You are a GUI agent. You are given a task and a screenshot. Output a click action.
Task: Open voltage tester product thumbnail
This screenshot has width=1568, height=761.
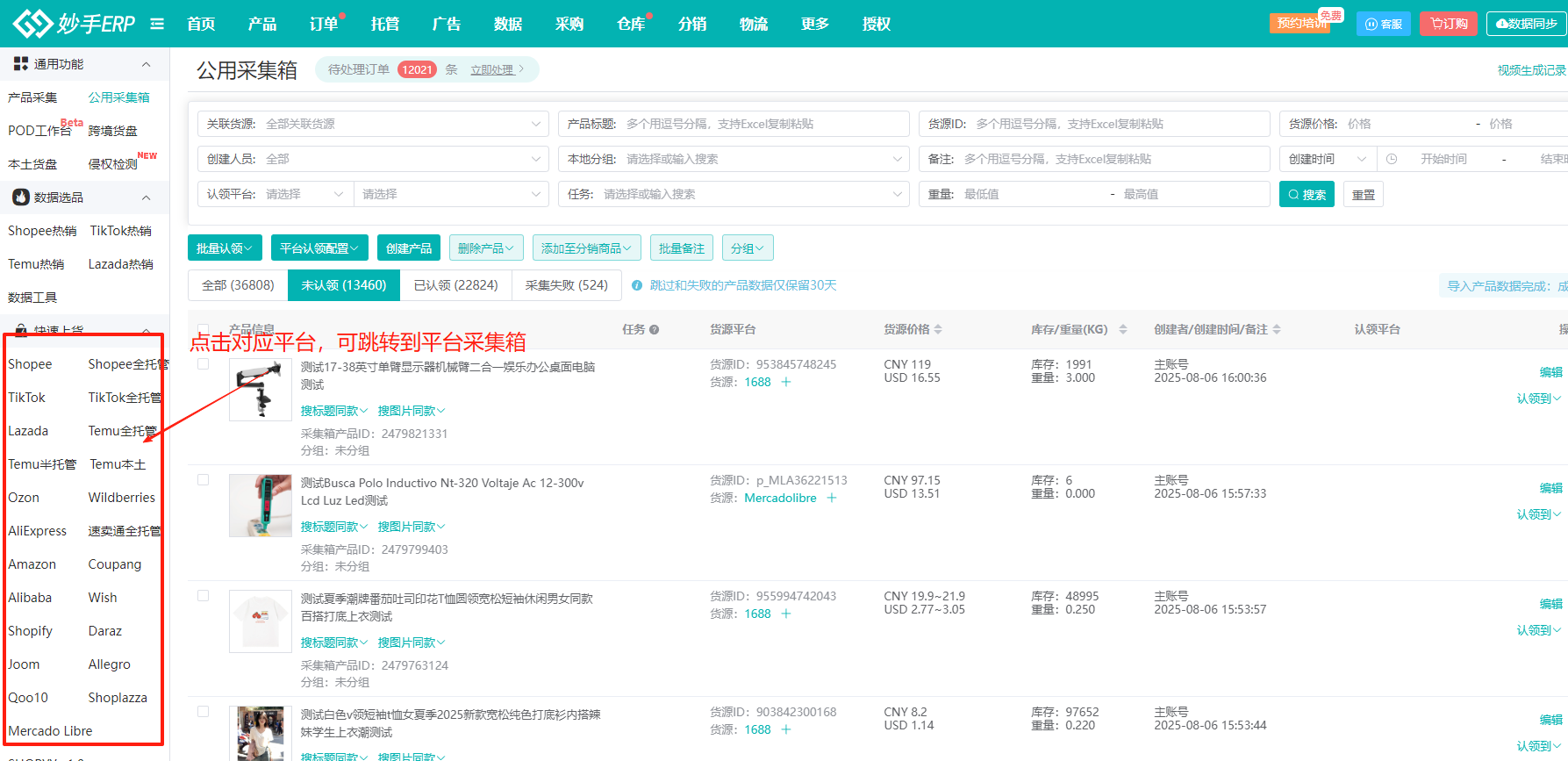261,506
